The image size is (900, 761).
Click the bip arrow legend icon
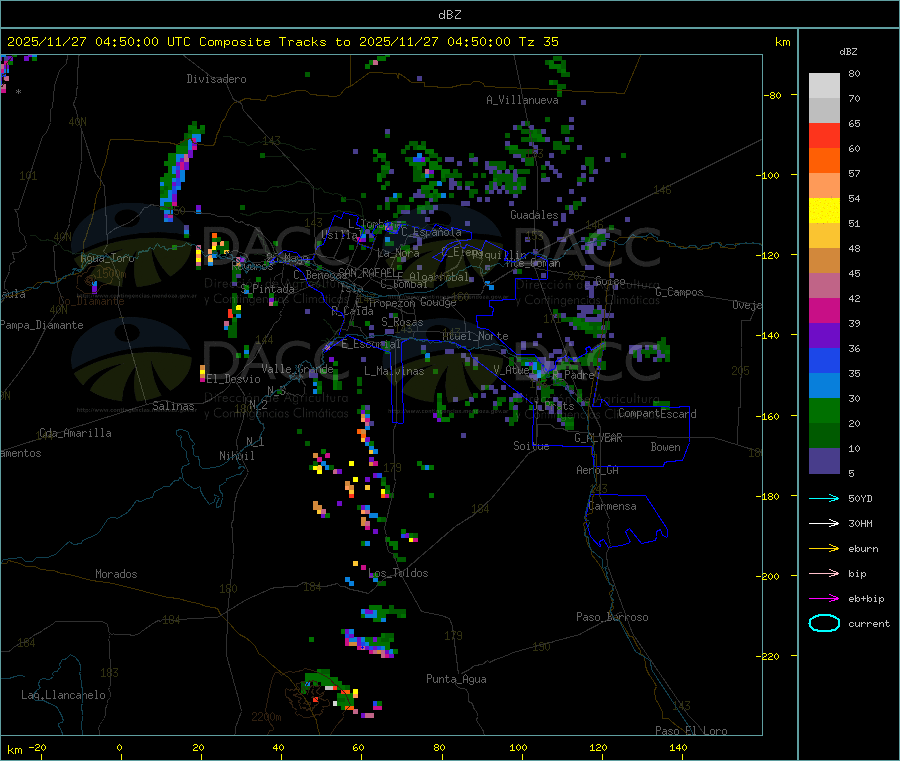(x=824, y=573)
